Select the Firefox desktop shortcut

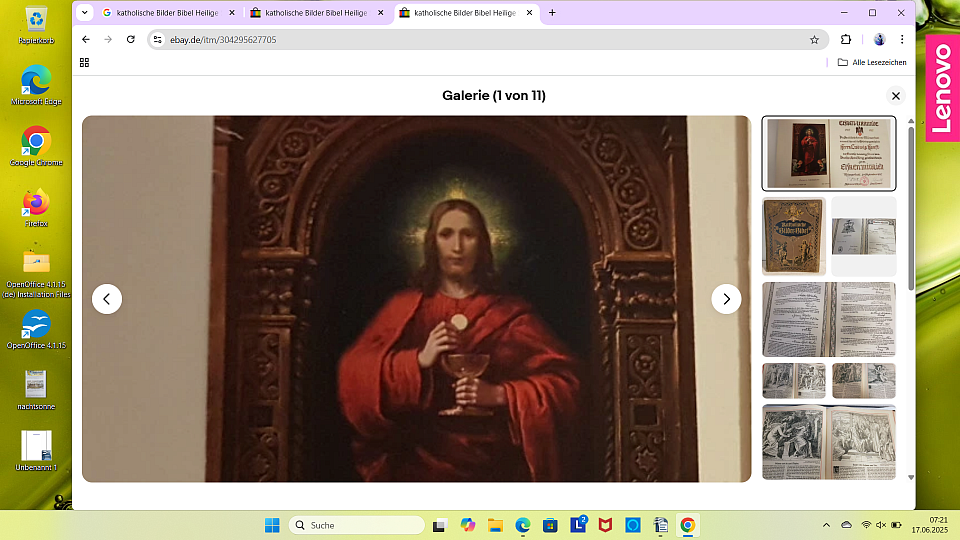[x=36, y=208]
